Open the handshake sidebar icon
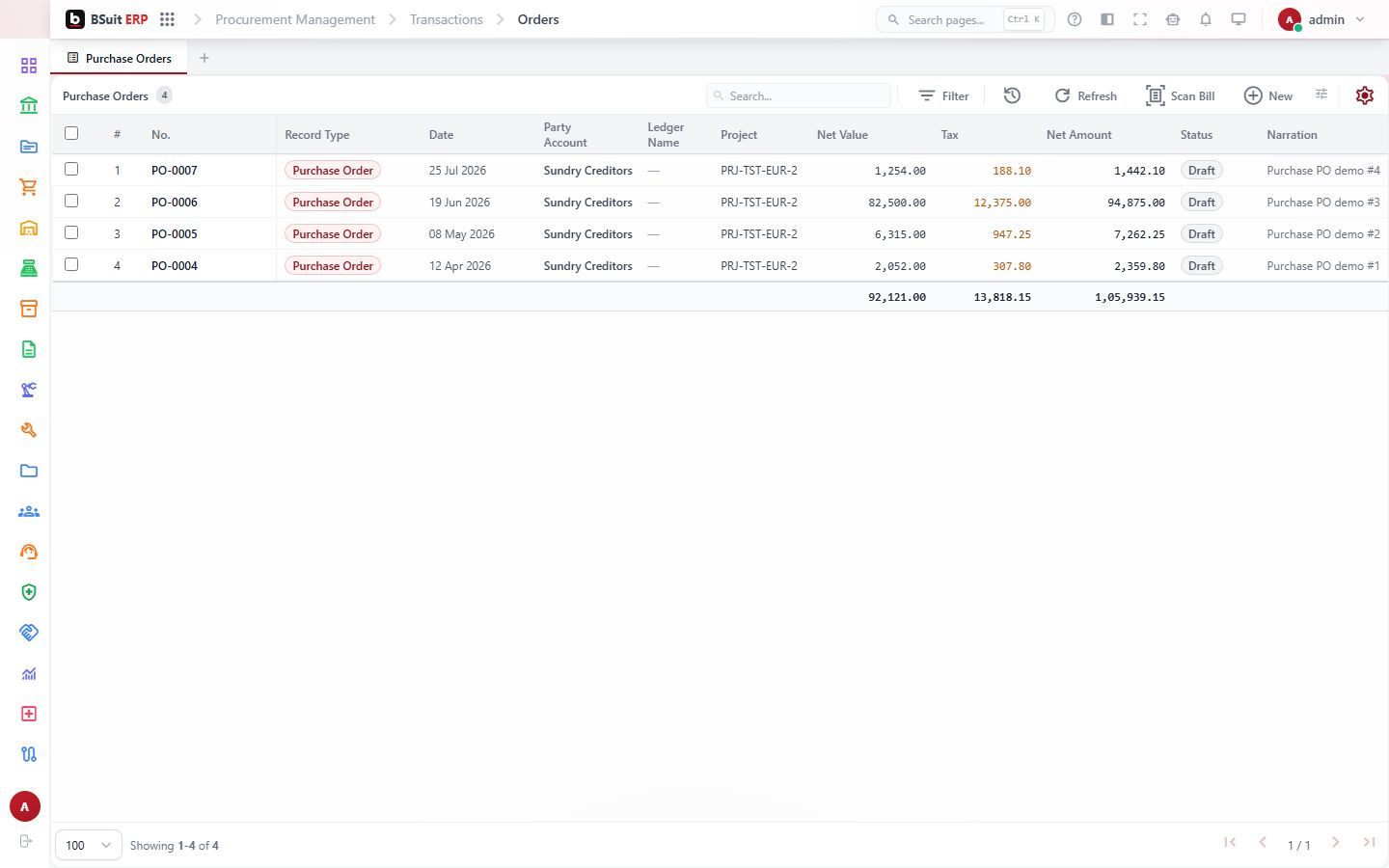Viewport: 1389px width, 868px height. pyautogui.click(x=29, y=633)
